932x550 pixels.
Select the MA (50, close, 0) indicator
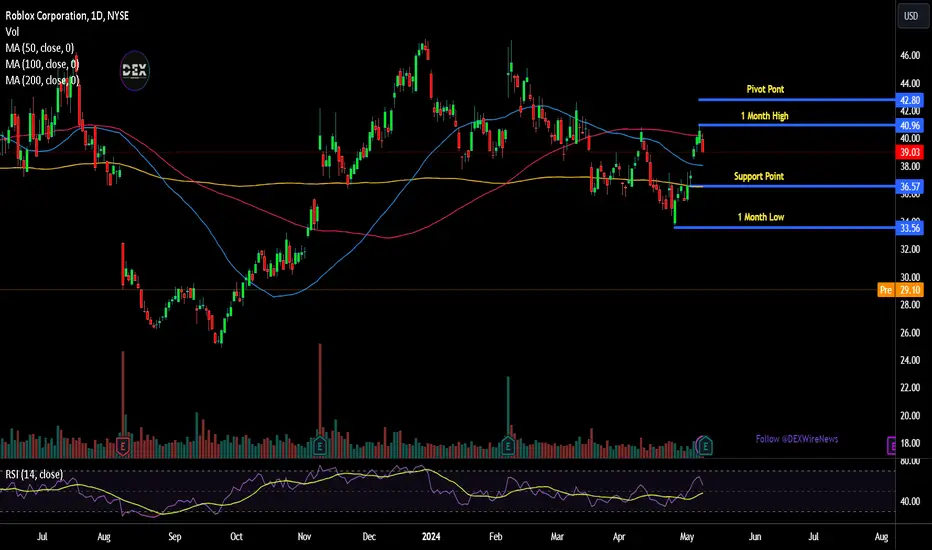point(40,48)
